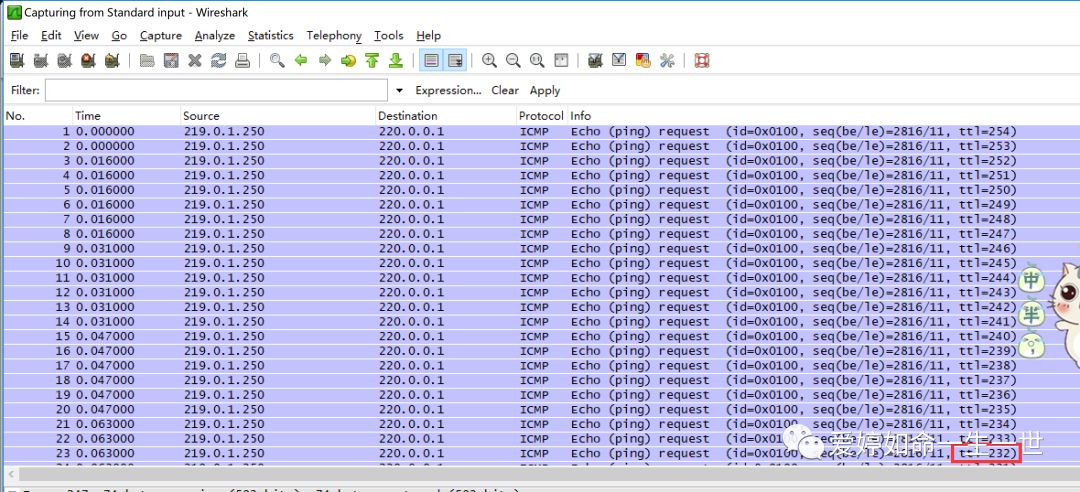
Task: Select packet 17 row with ttl=238
Action: (x=541, y=366)
